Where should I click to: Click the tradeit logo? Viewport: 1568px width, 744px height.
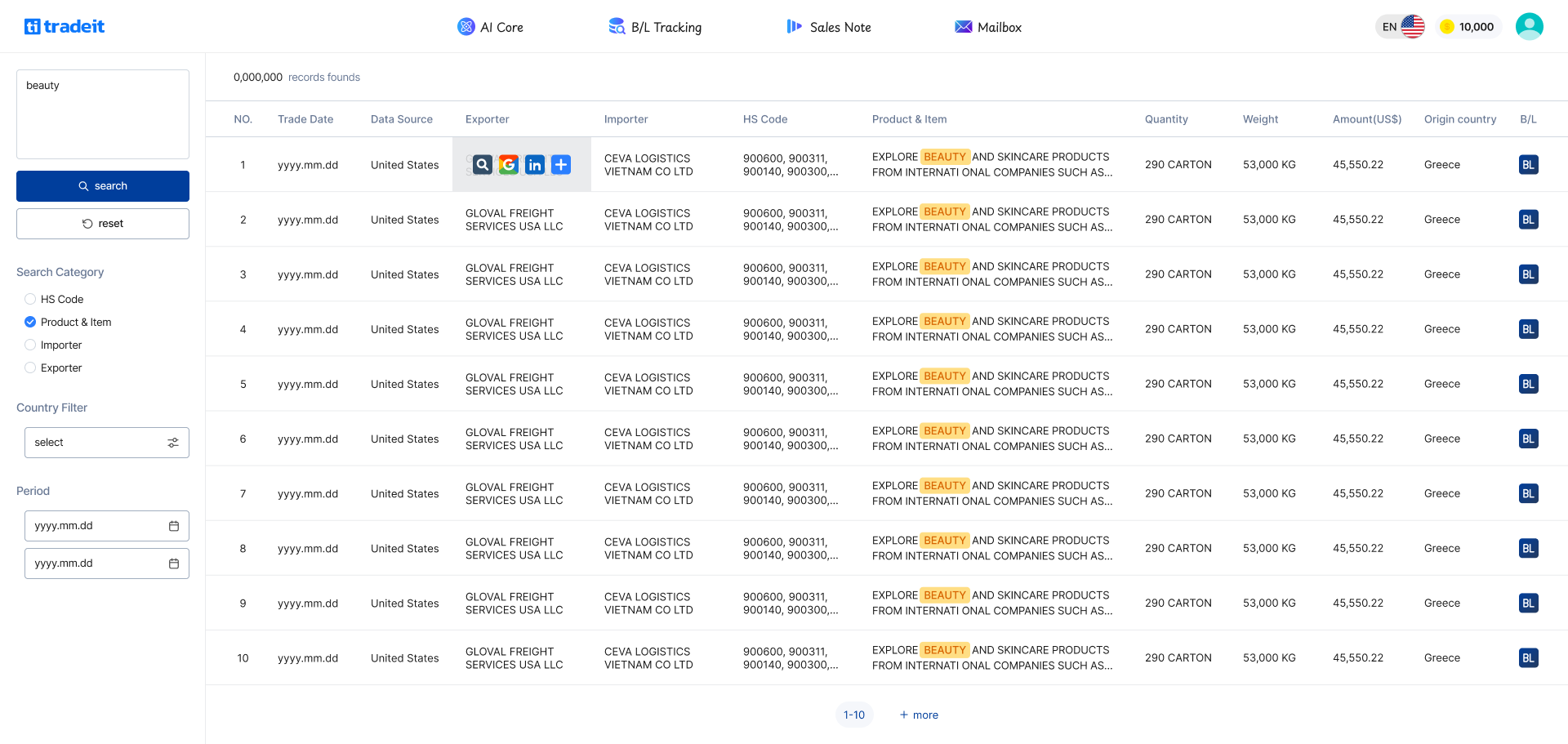[65, 27]
